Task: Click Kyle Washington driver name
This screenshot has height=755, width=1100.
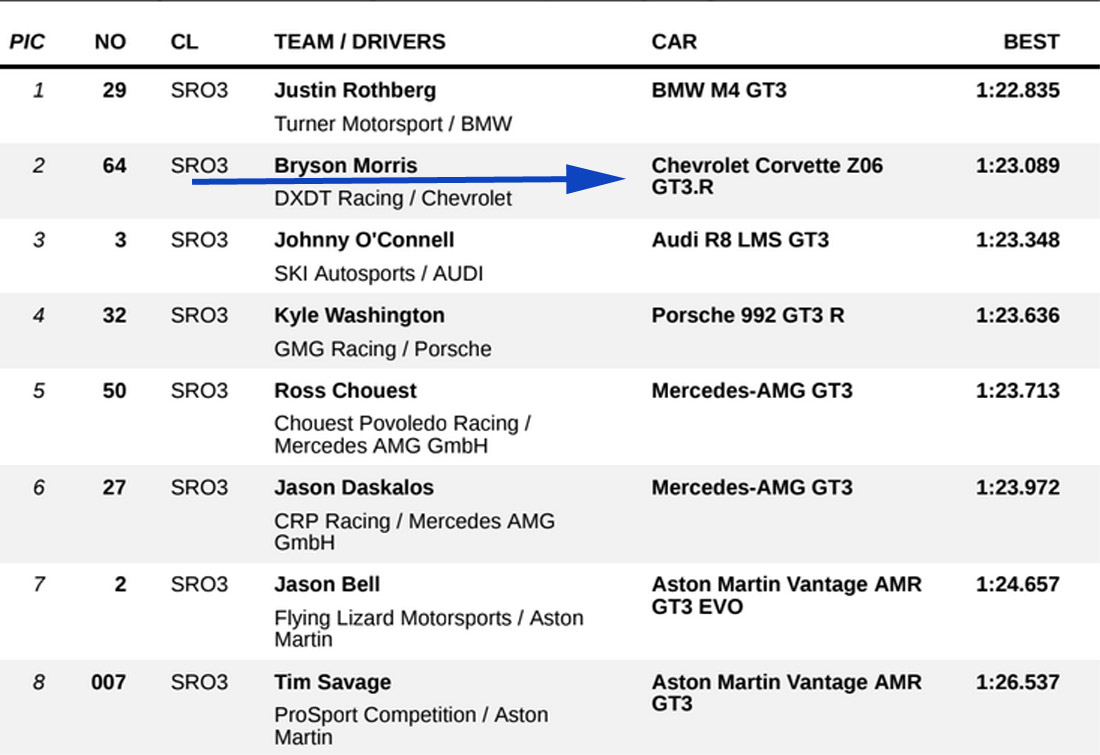Action: point(359,315)
